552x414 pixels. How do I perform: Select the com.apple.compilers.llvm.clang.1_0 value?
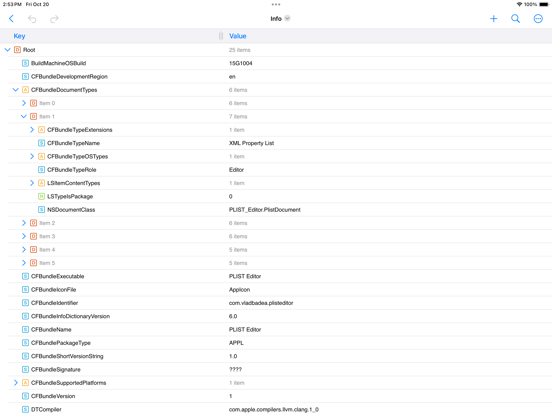[274, 409]
